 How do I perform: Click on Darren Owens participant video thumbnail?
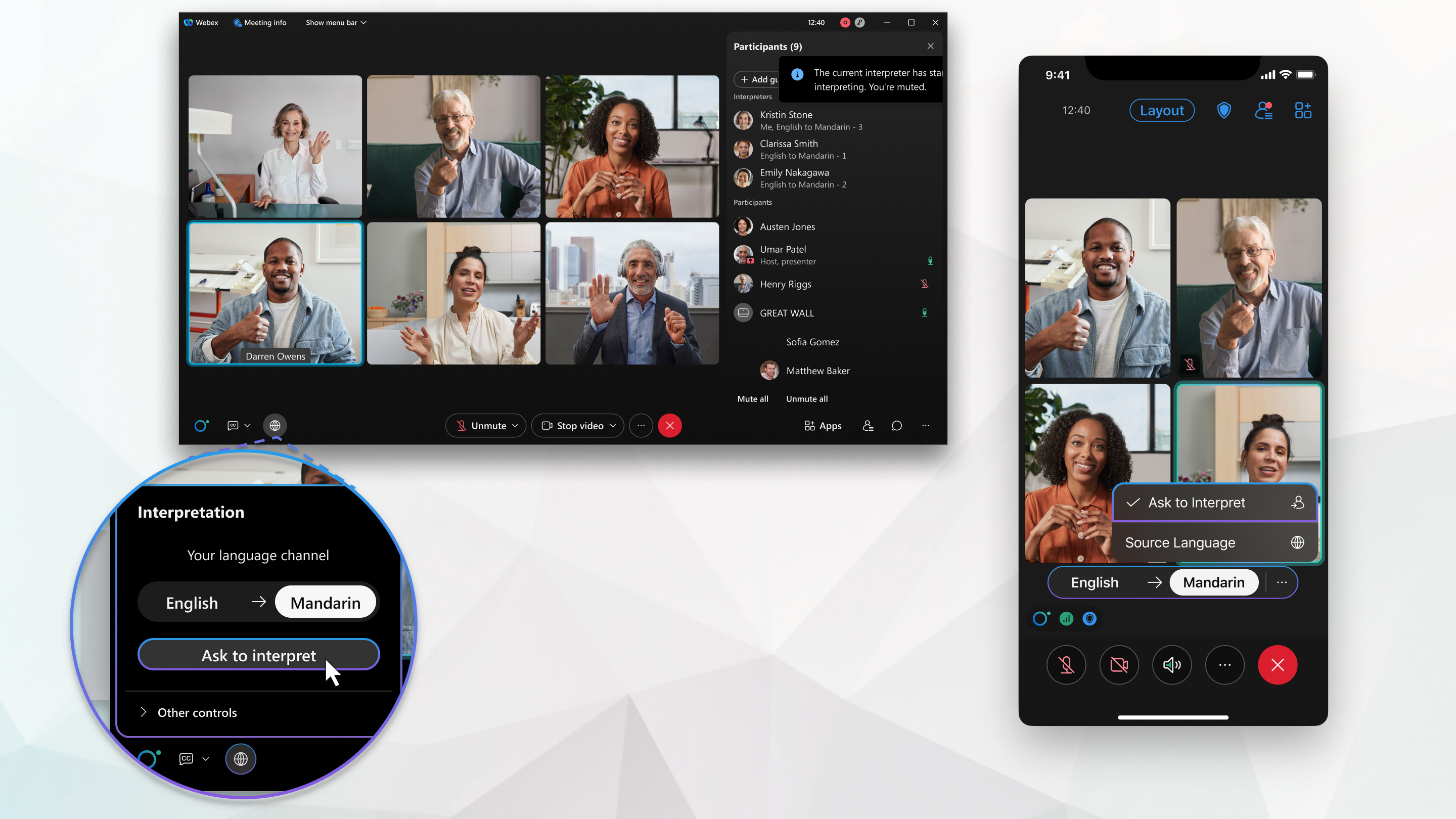(276, 294)
